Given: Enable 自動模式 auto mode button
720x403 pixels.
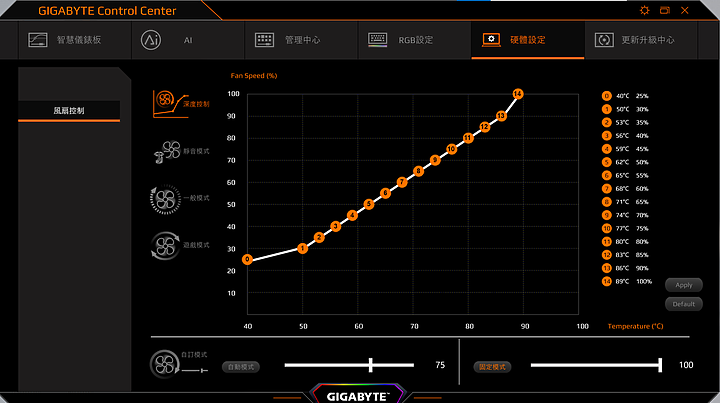Looking at the screenshot, I should point(241,367).
